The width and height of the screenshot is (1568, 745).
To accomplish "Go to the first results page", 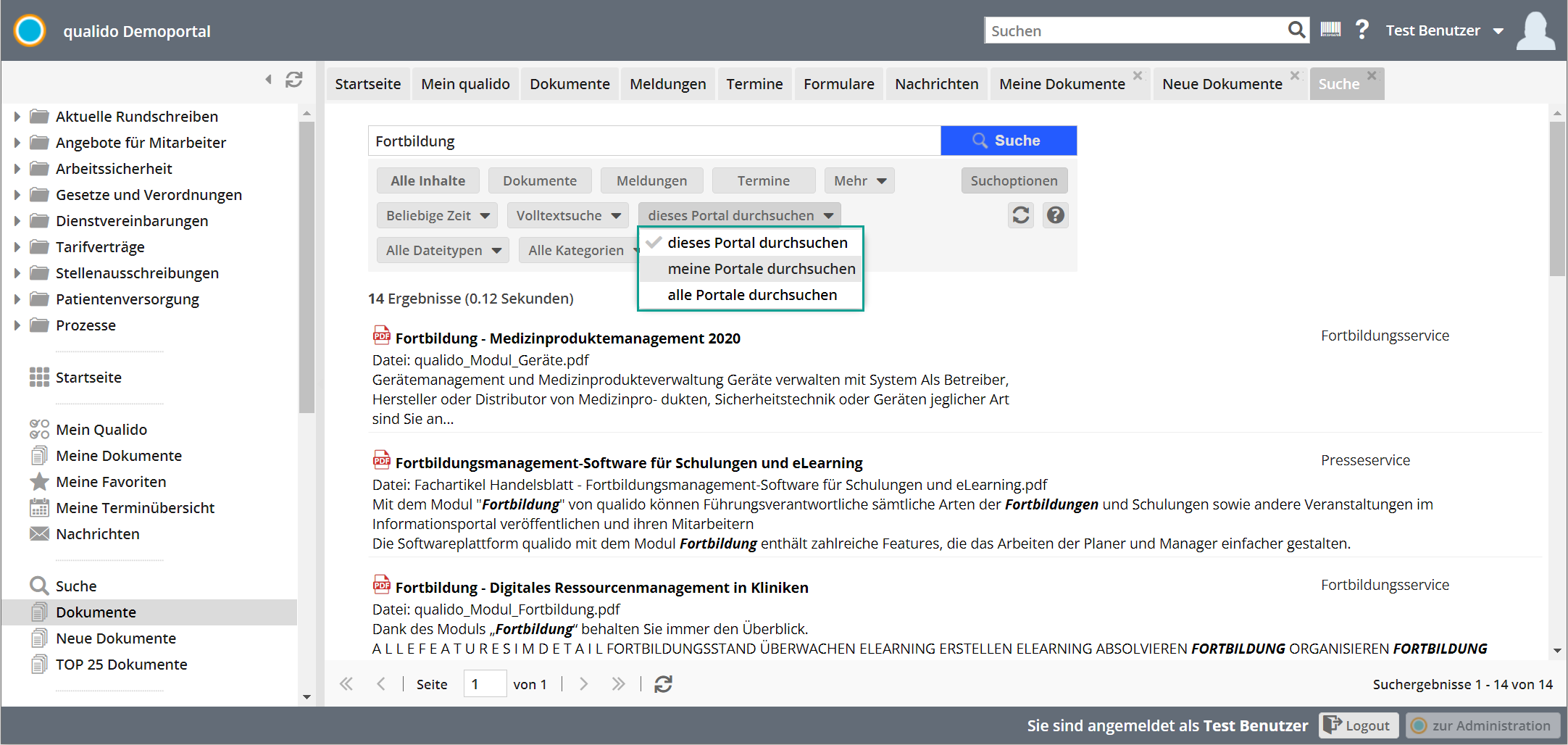I will pos(347,684).
